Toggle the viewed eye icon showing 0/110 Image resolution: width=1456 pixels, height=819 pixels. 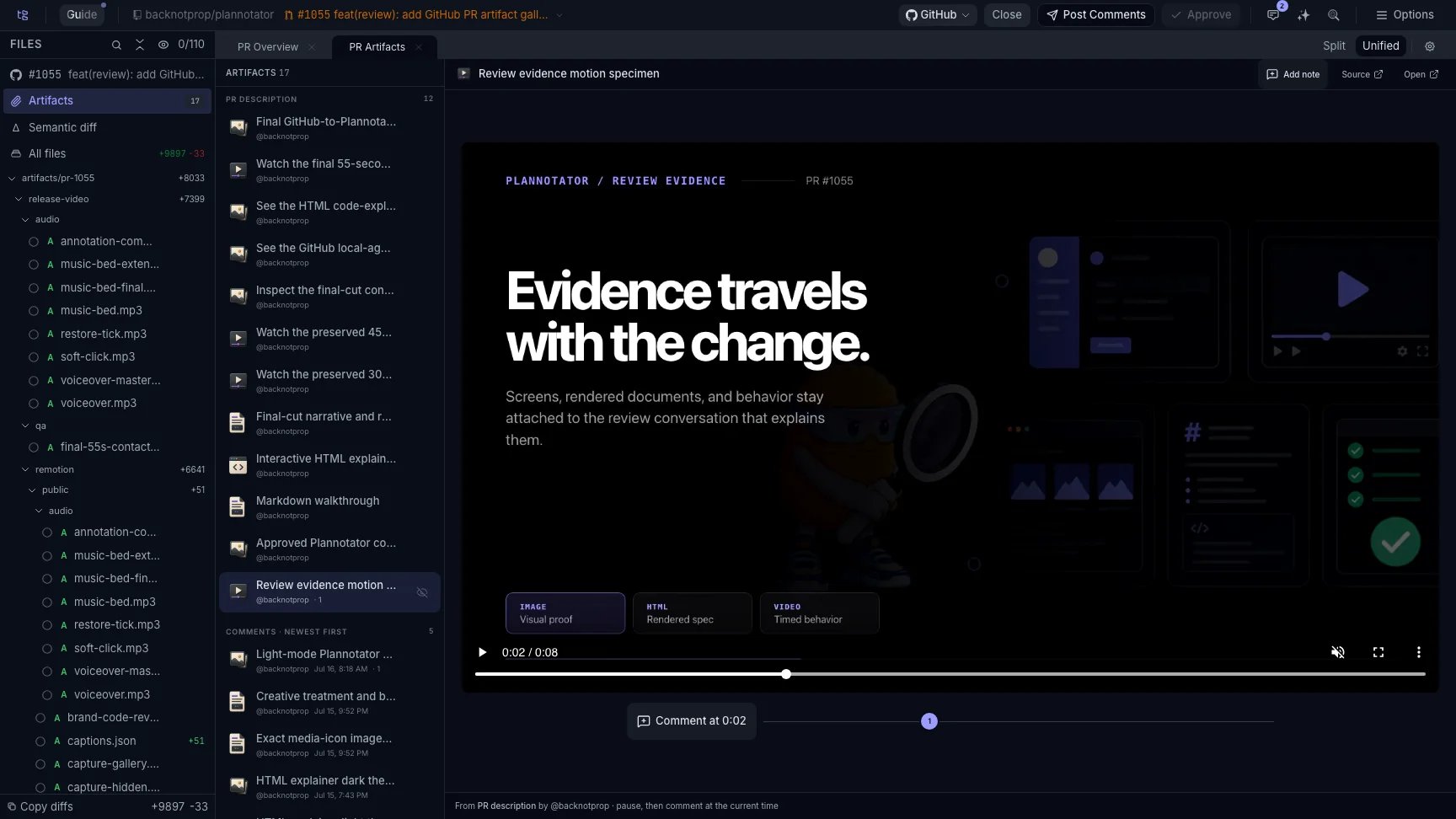[163, 45]
